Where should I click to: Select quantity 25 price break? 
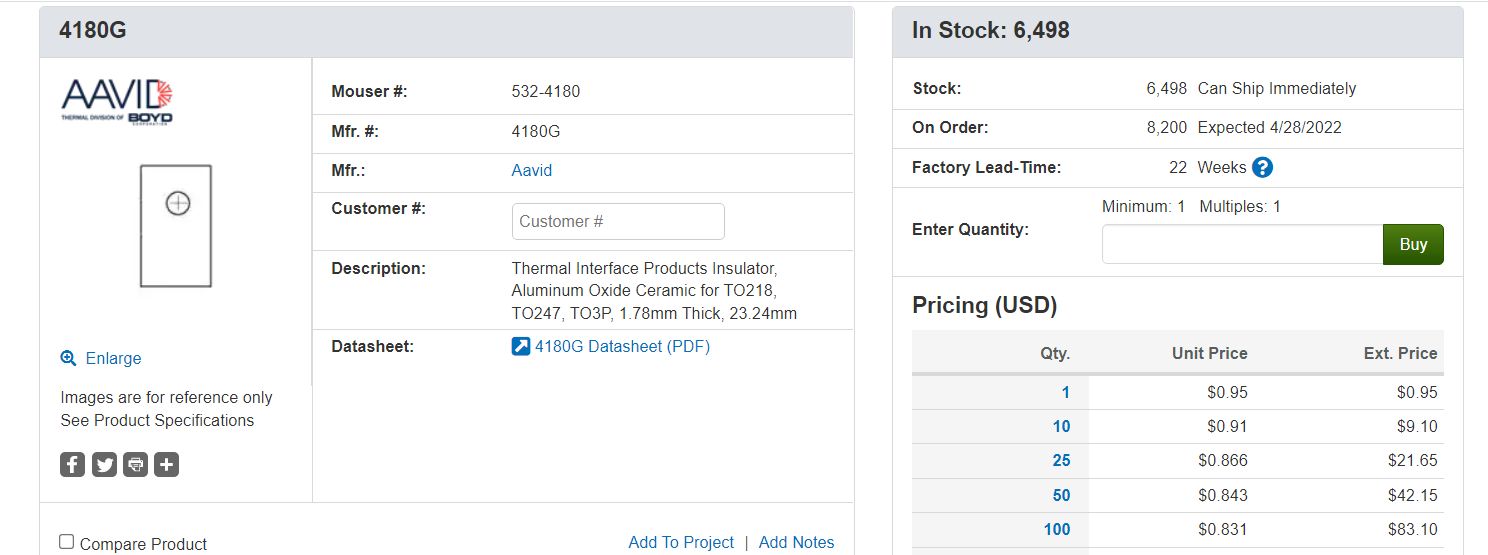(1061, 461)
